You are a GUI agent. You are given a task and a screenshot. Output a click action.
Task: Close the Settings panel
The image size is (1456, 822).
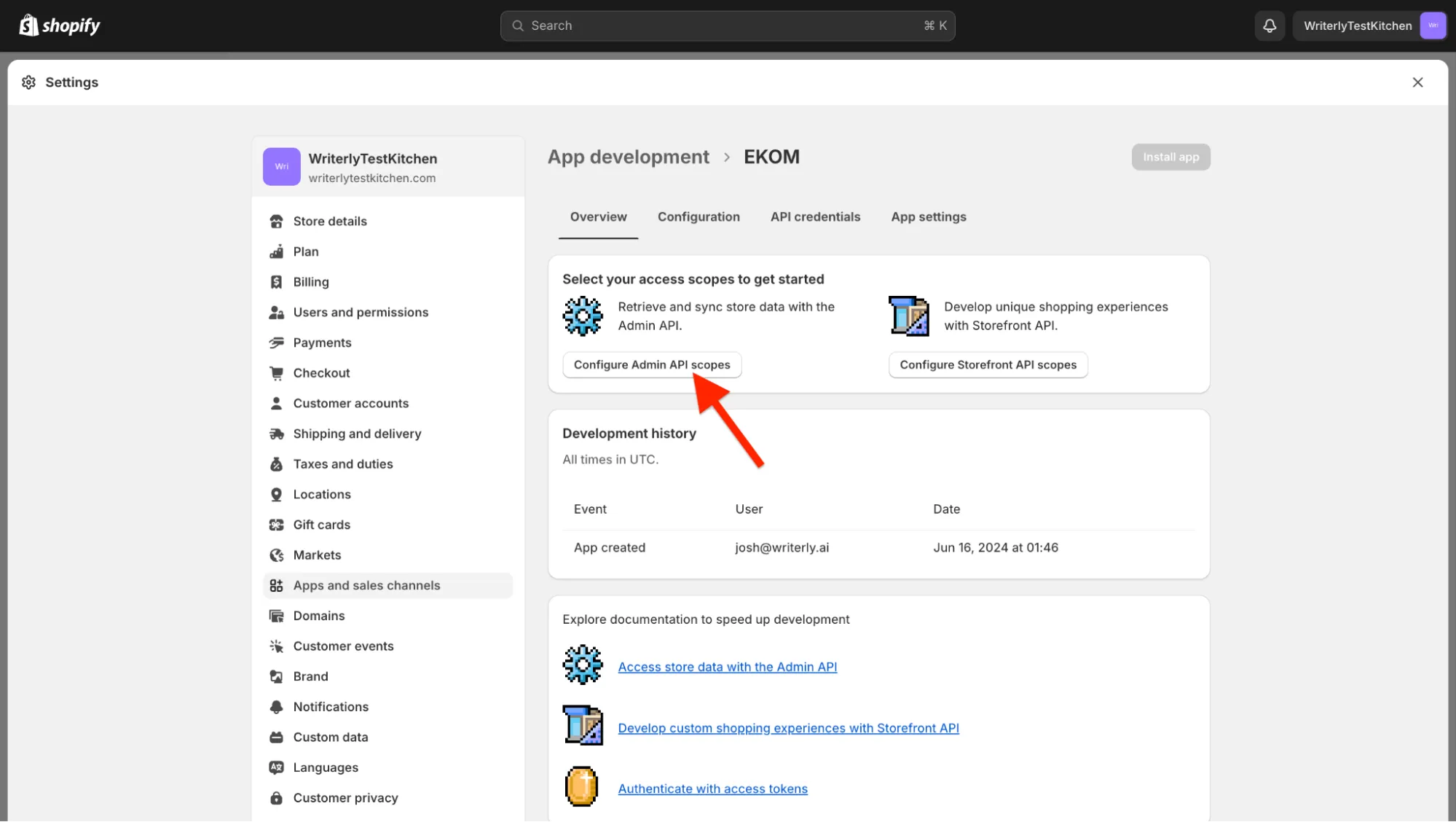(1417, 82)
